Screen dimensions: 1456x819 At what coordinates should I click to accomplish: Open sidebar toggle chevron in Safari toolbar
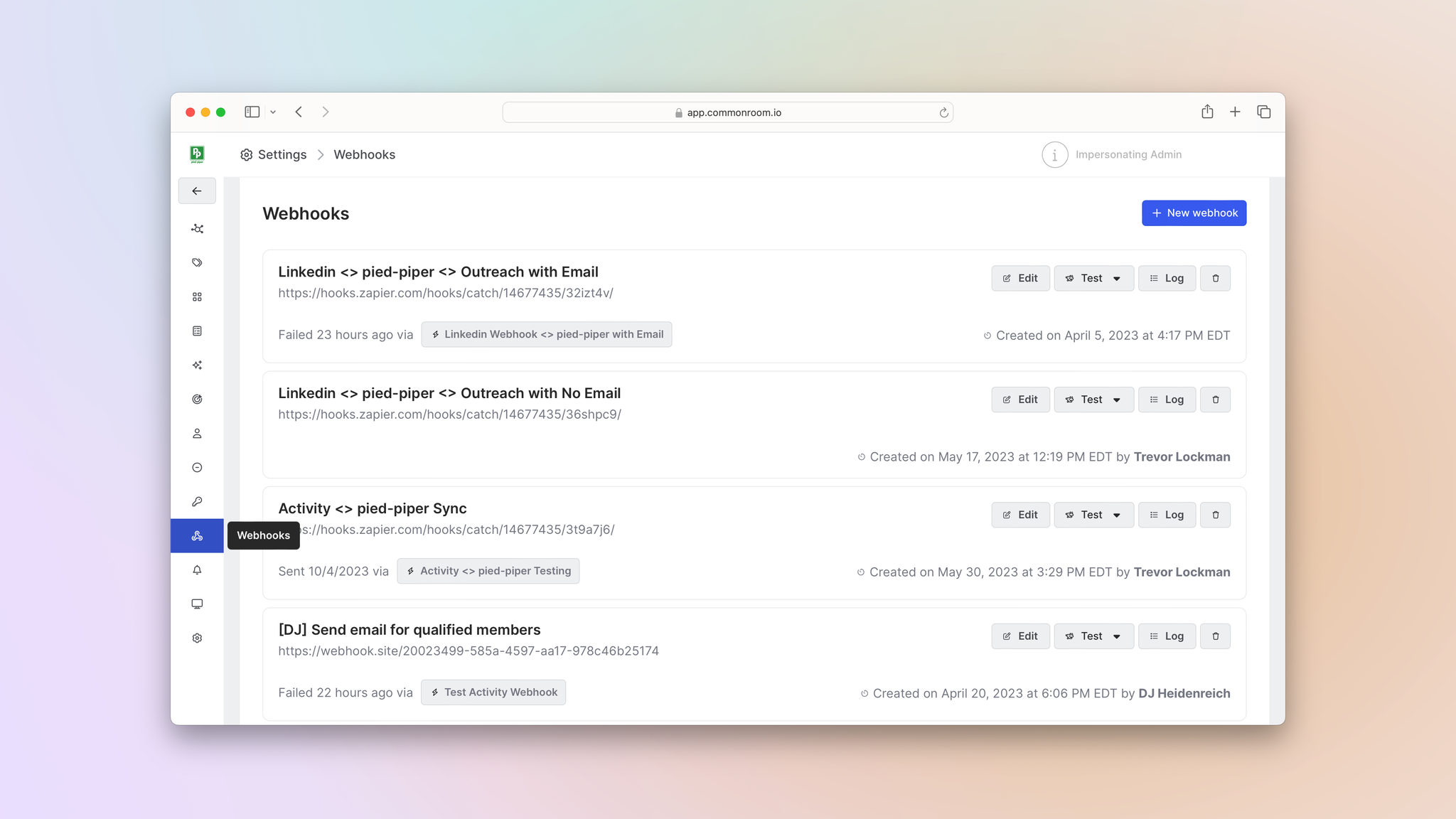pos(273,112)
